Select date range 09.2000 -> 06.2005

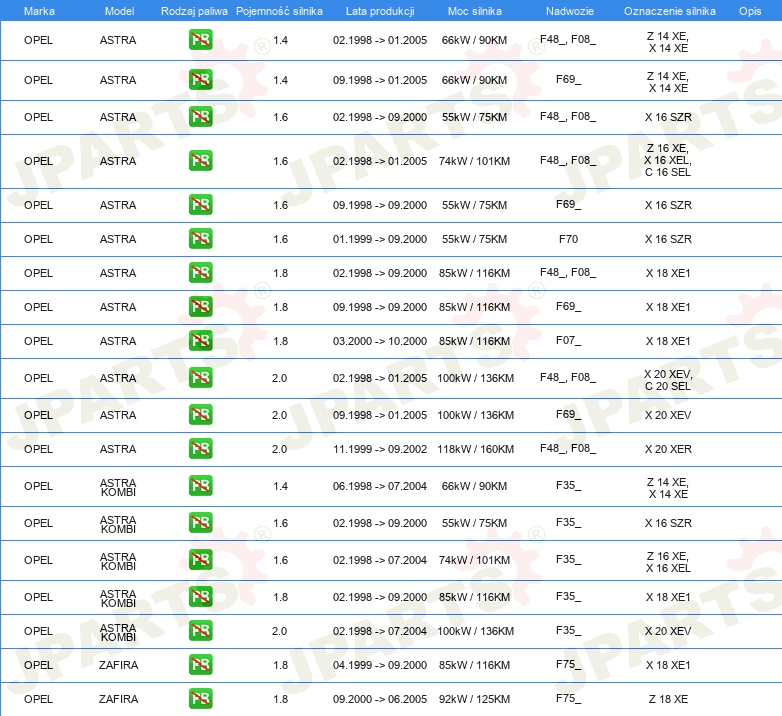click(380, 699)
